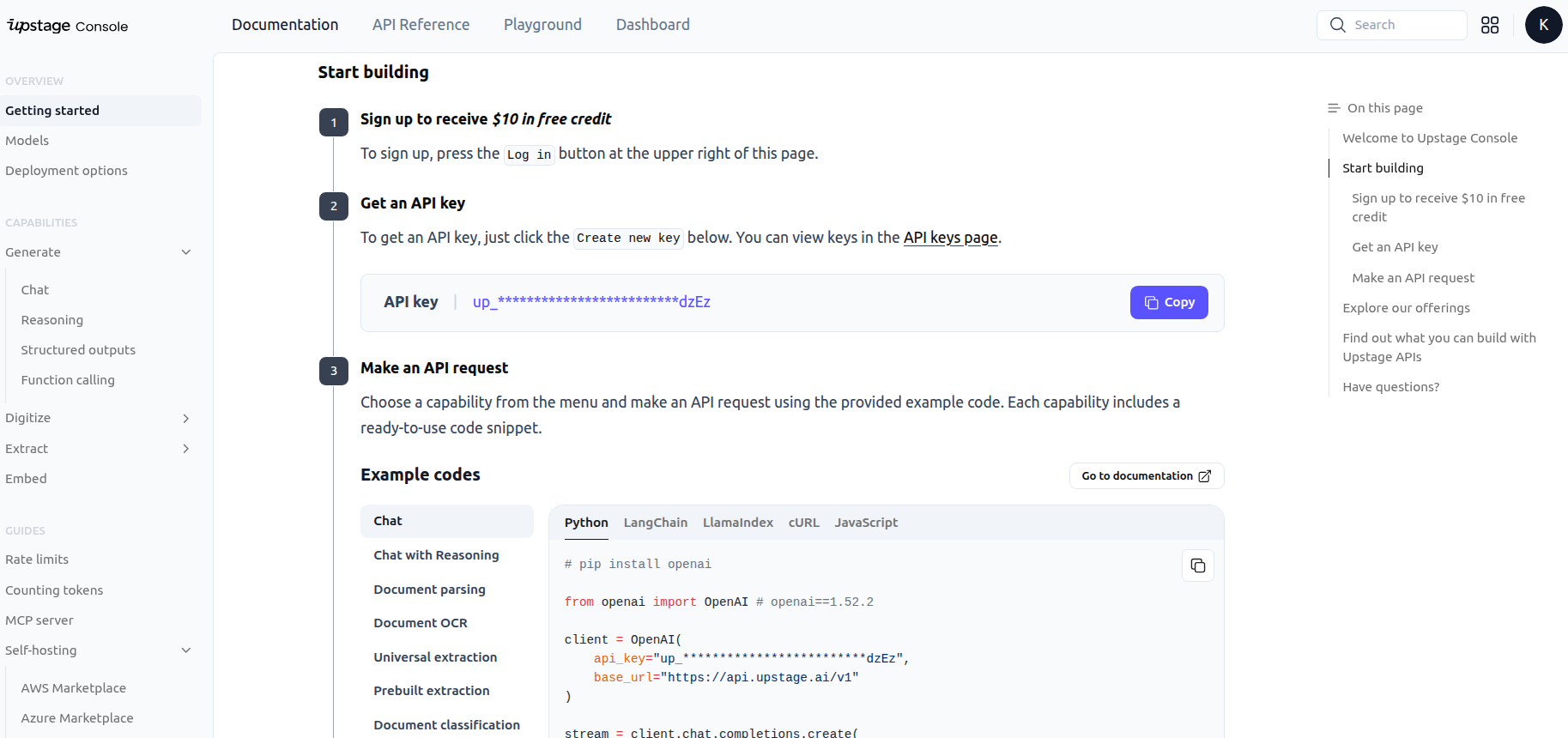Switch to the Python code tab
The width and height of the screenshot is (1568, 738).
point(586,523)
